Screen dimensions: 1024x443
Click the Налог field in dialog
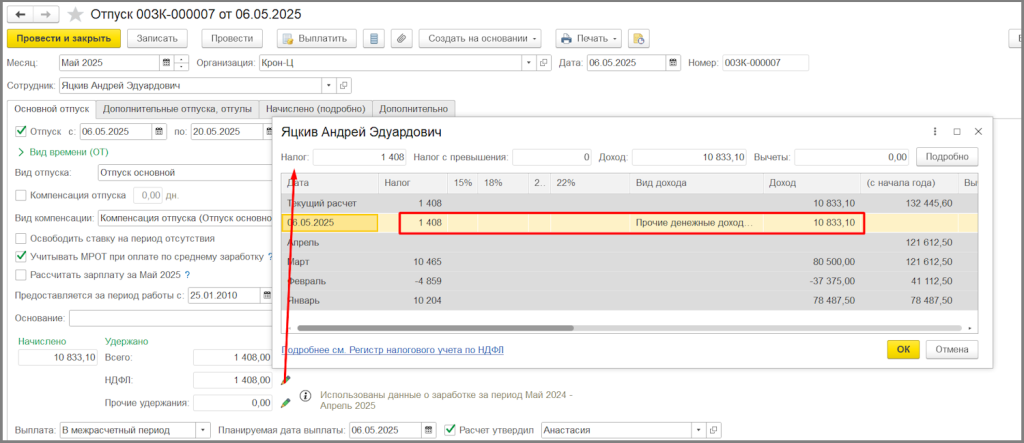pyautogui.click(x=360, y=157)
